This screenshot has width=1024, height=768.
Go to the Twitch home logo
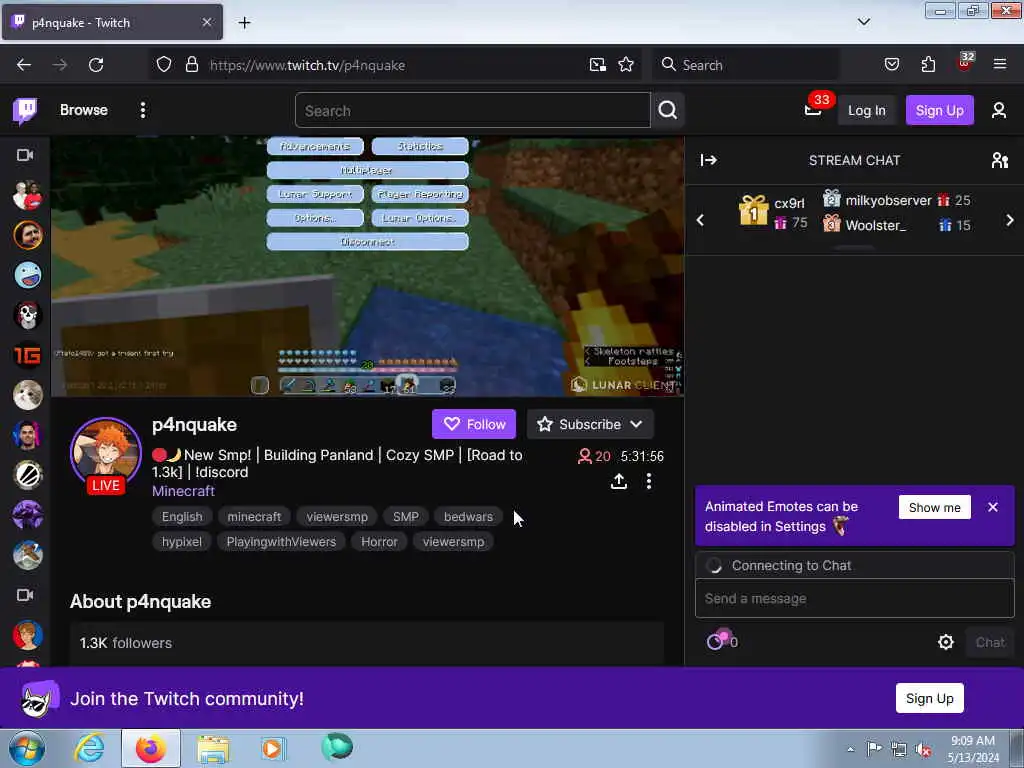(x=25, y=110)
